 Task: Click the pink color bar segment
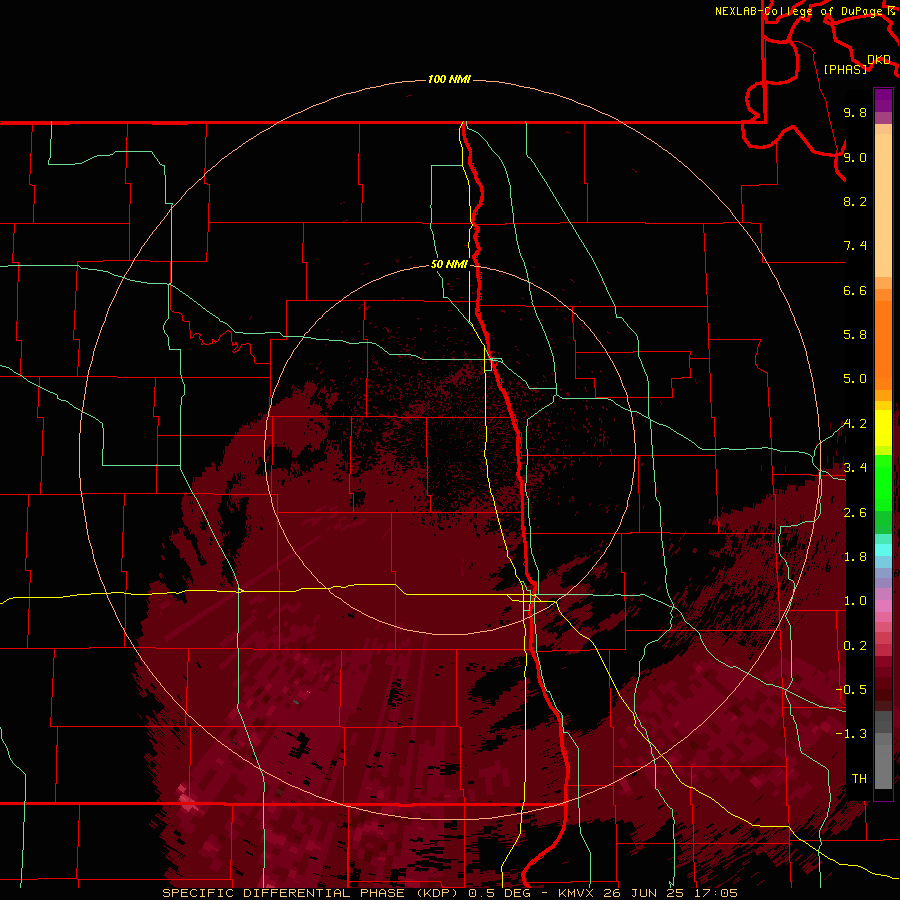[x=883, y=606]
